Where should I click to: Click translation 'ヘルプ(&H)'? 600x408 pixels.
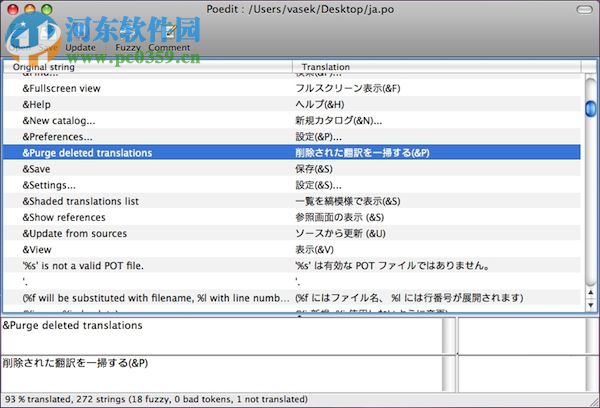tap(320, 104)
